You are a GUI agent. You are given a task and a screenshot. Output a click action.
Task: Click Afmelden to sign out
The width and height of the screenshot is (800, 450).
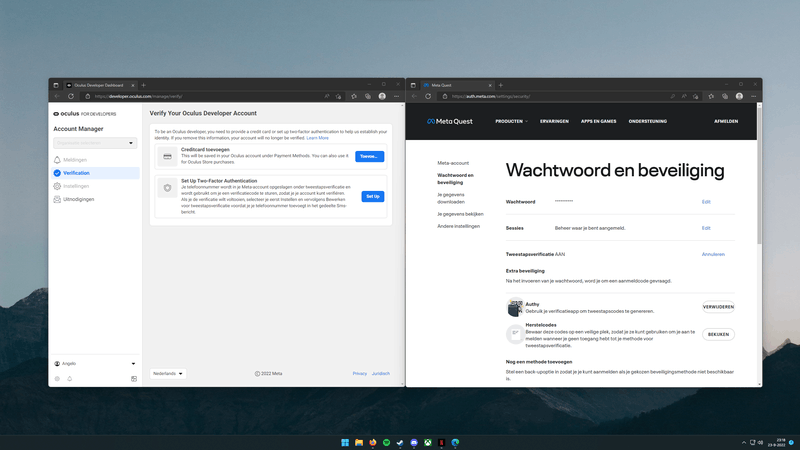click(x=726, y=121)
